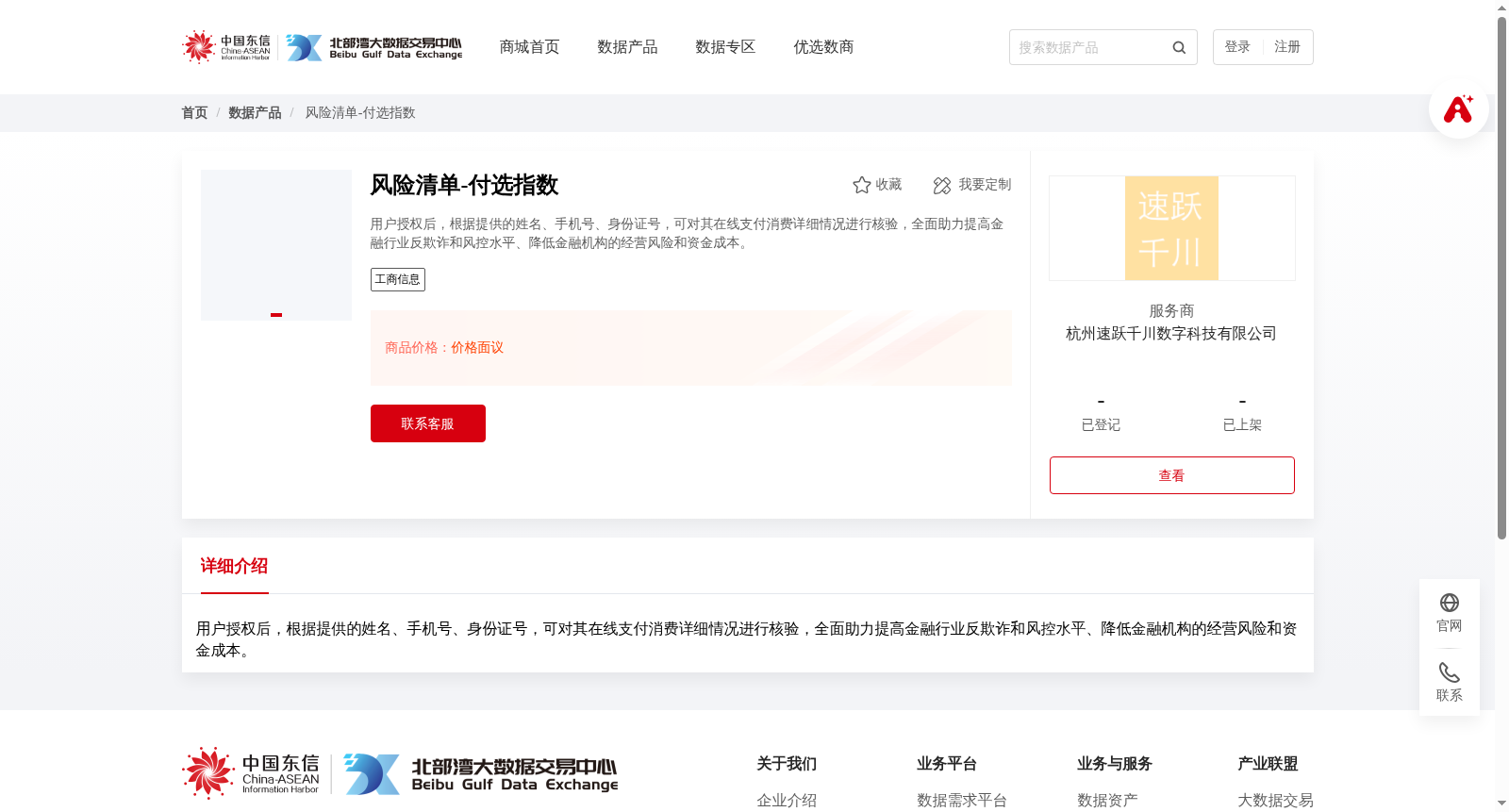Open the 商城首页 nav item
This screenshot has height=812, width=1509.
point(529,47)
